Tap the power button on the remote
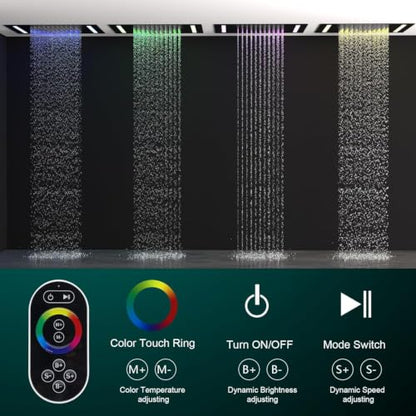 coord(51,297)
